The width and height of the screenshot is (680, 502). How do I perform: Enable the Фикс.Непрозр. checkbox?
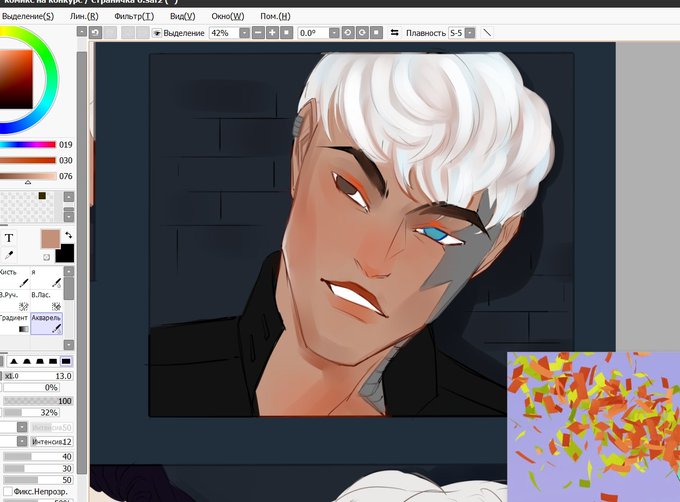[7, 492]
